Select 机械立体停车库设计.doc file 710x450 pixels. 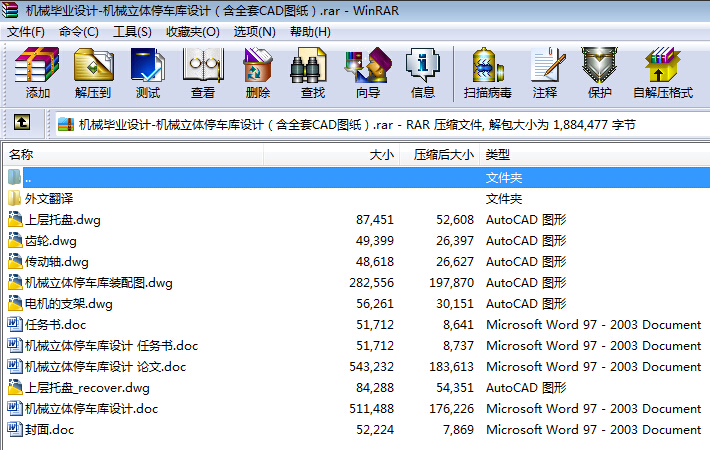coord(91,408)
